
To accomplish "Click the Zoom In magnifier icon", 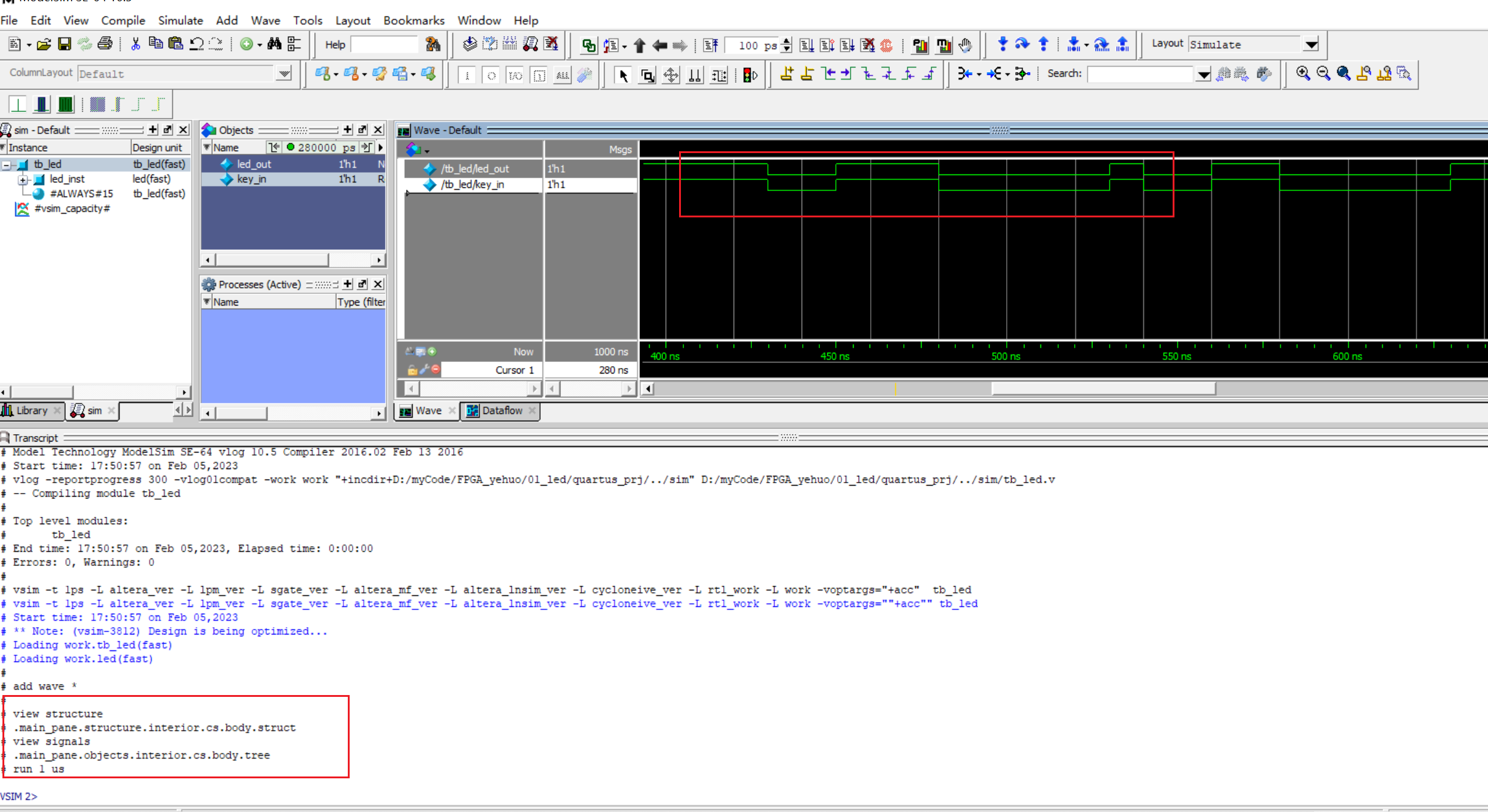I will click(x=1303, y=74).
